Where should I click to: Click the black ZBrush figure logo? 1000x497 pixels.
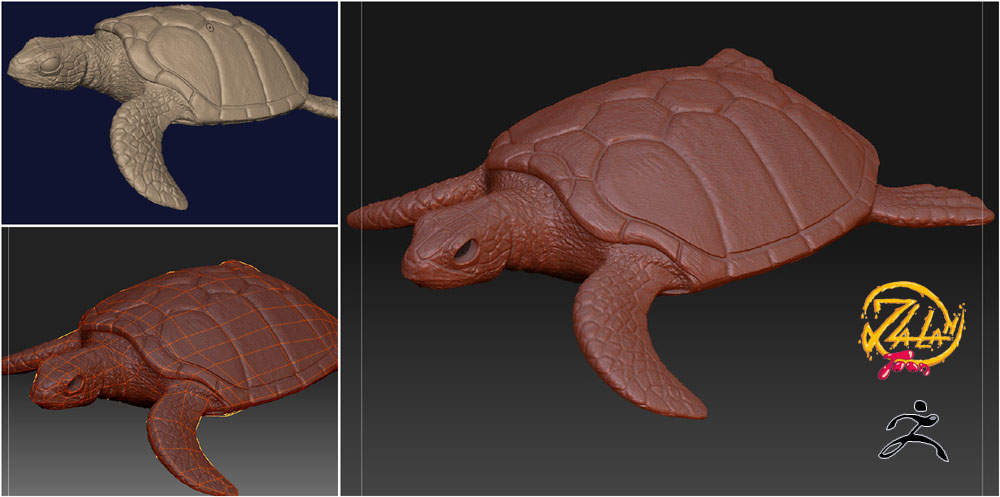pos(913,430)
